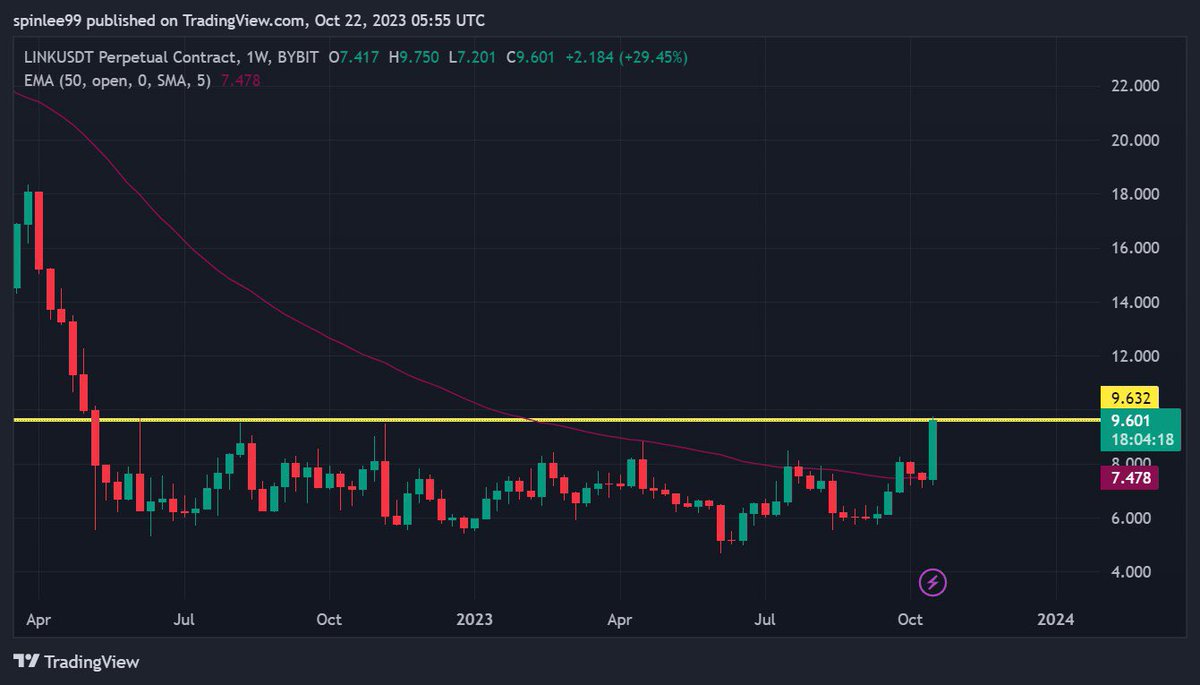Click the publisher line reading spinlee99 published on TradingView.com
Image resolution: width=1200 pixels, height=685 pixels.
coord(250,20)
